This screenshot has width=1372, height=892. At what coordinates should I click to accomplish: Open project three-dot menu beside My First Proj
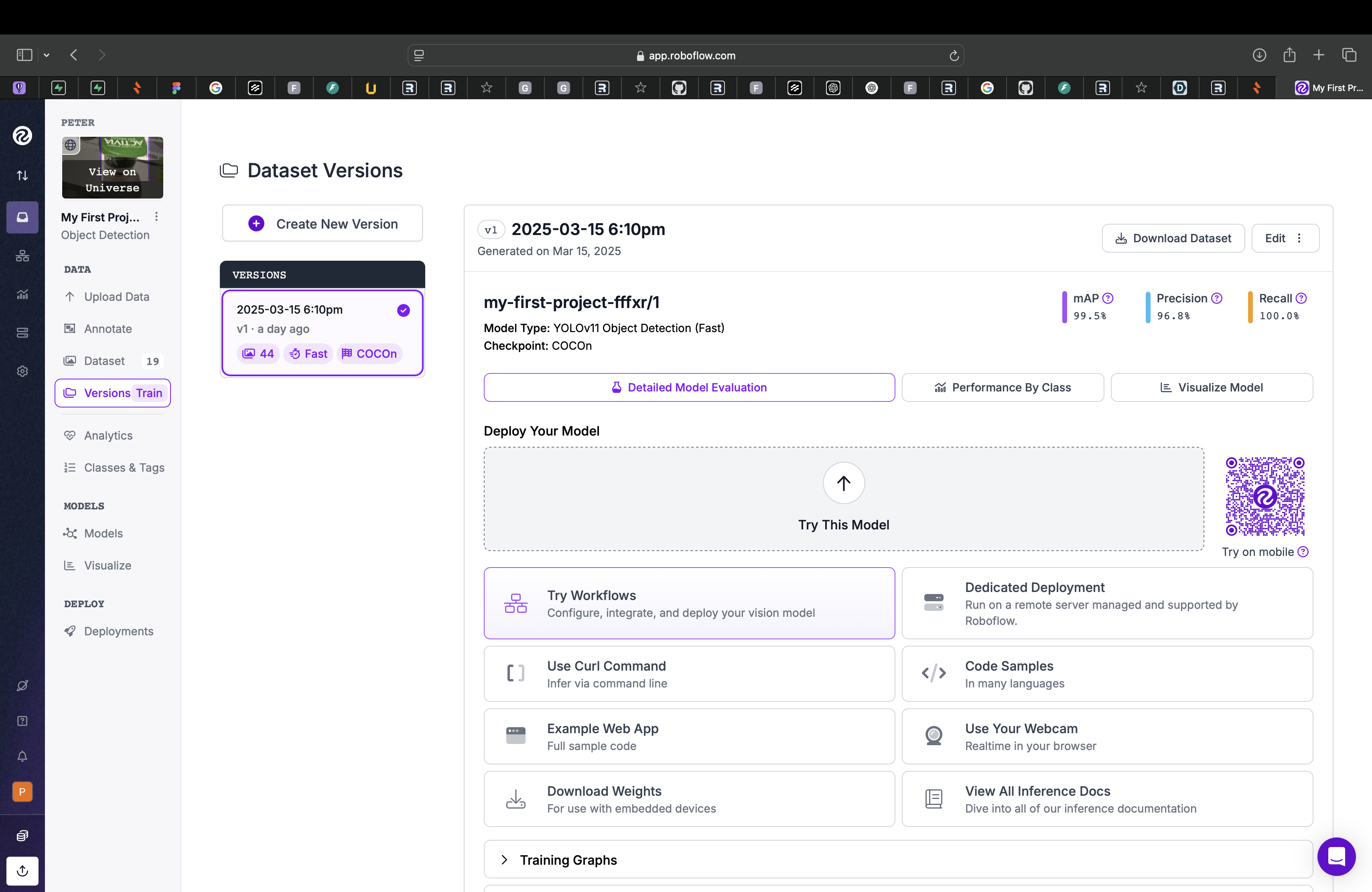point(156,217)
